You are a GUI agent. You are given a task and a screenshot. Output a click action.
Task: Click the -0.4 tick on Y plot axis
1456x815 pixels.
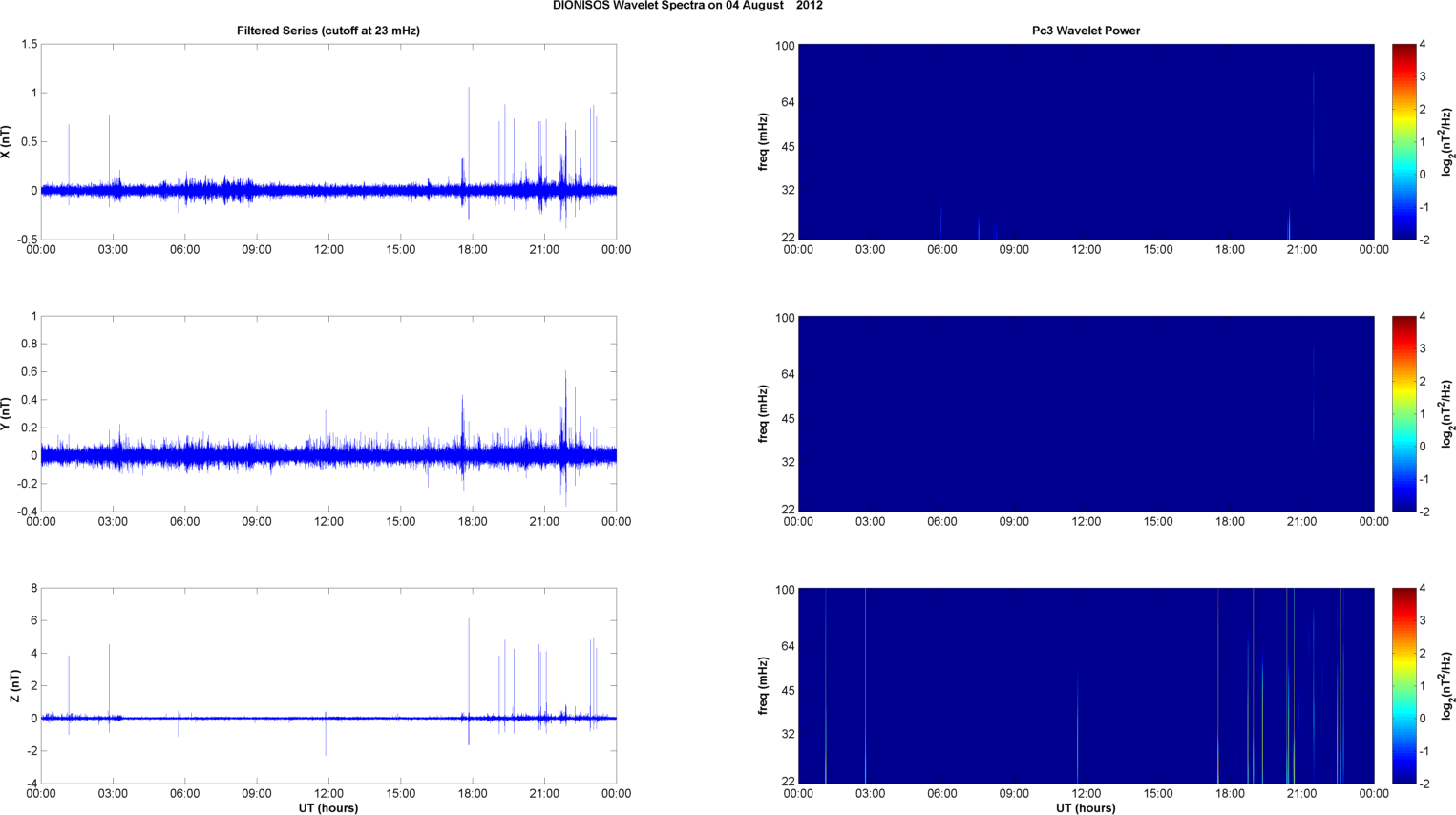tap(26, 512)
